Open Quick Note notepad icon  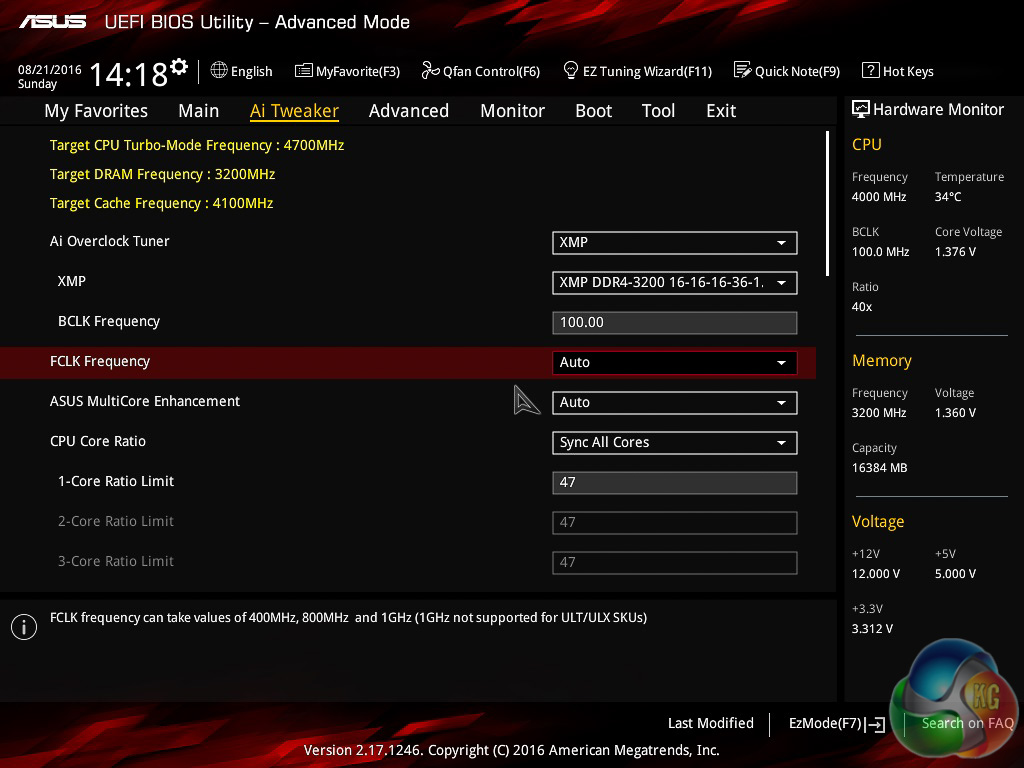point(743,70)
